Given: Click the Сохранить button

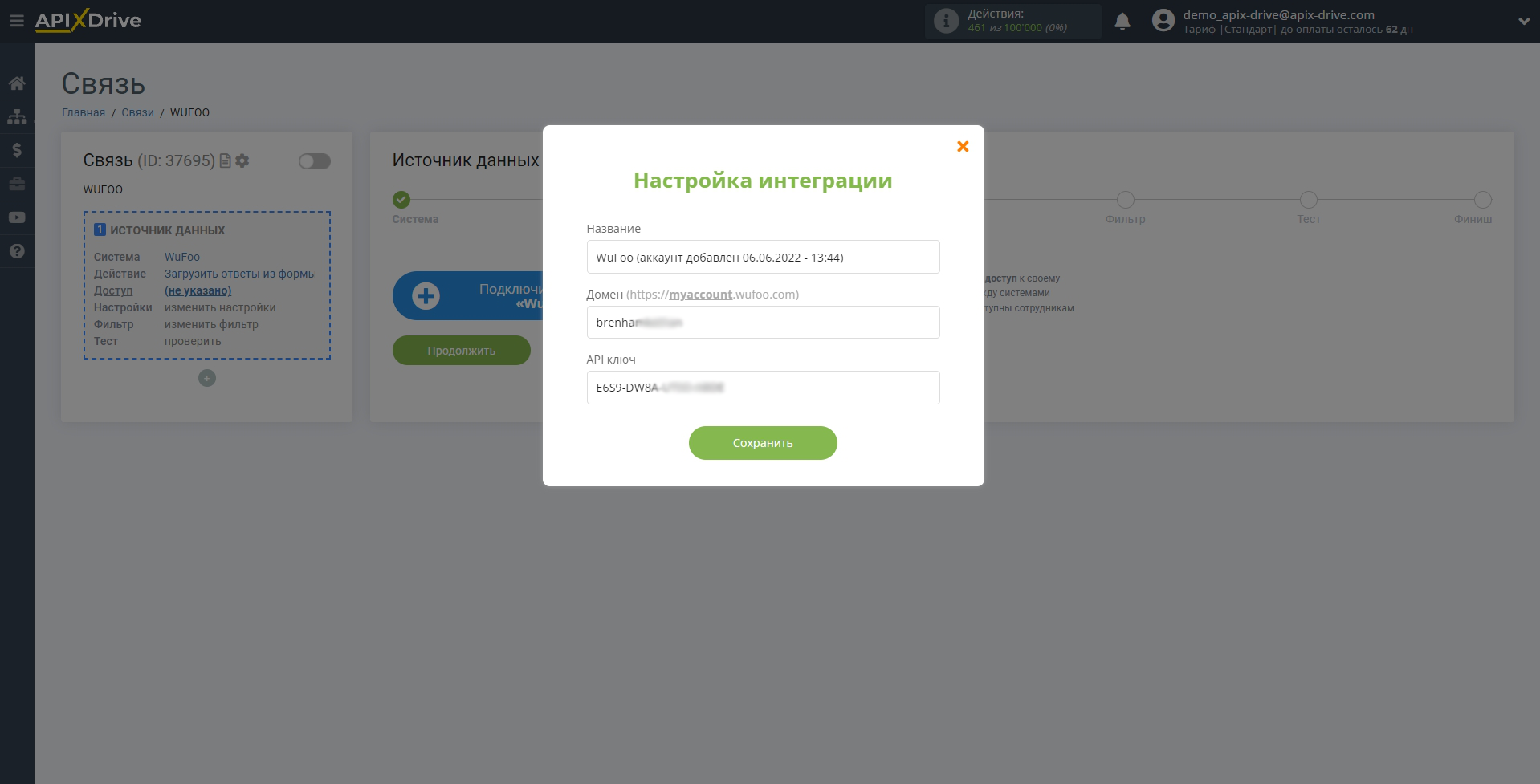Looking at the screenshot, I should tap(763, 443).
